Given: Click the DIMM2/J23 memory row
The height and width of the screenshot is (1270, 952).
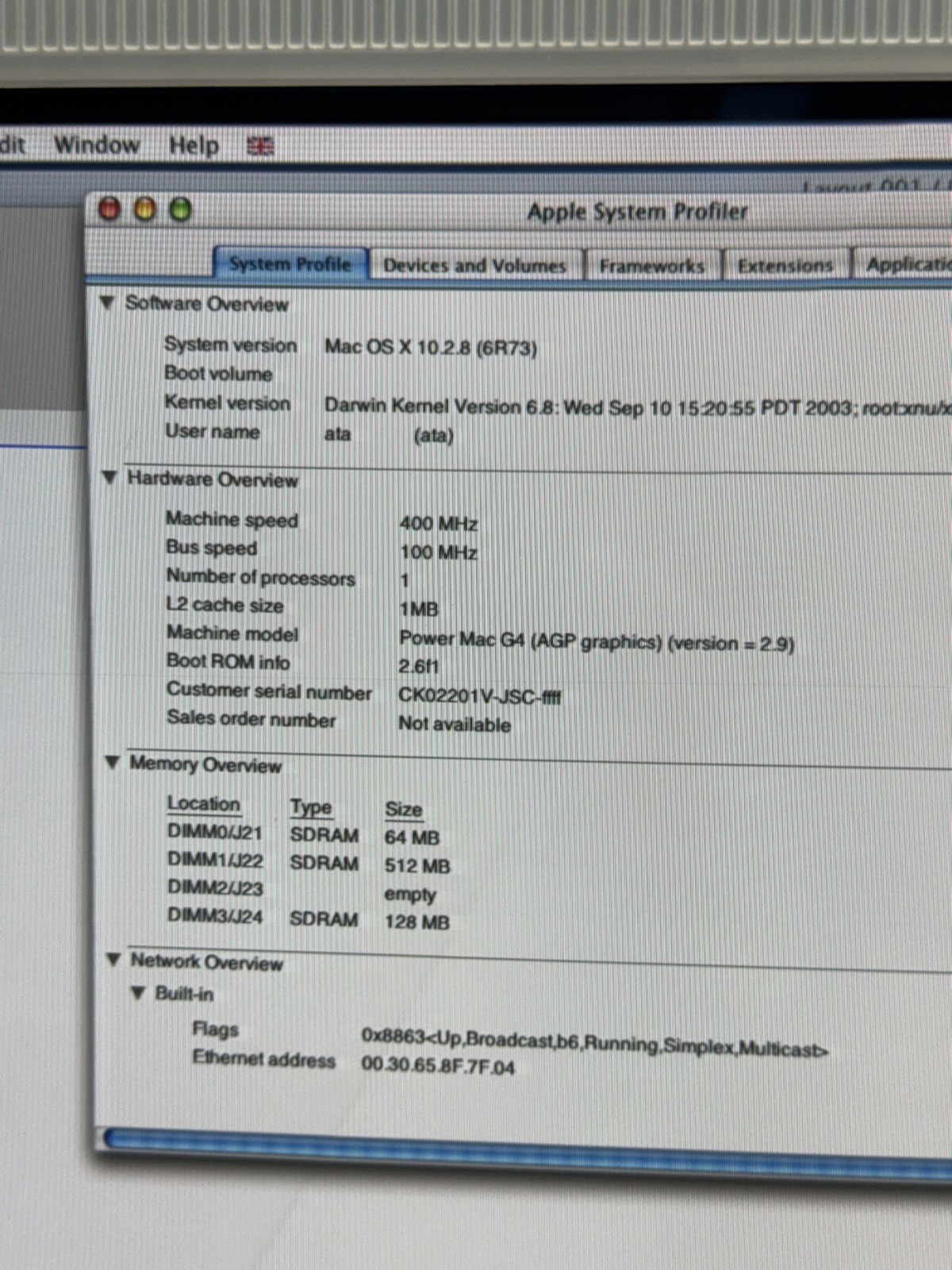Looking at the screenshot, I should point(302,891).
